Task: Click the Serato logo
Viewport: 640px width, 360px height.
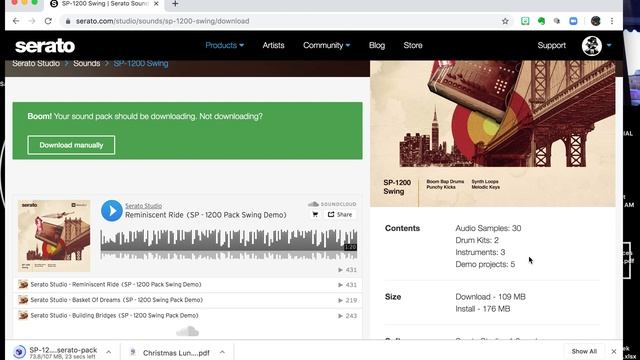Action: click(x=45, y=46)
